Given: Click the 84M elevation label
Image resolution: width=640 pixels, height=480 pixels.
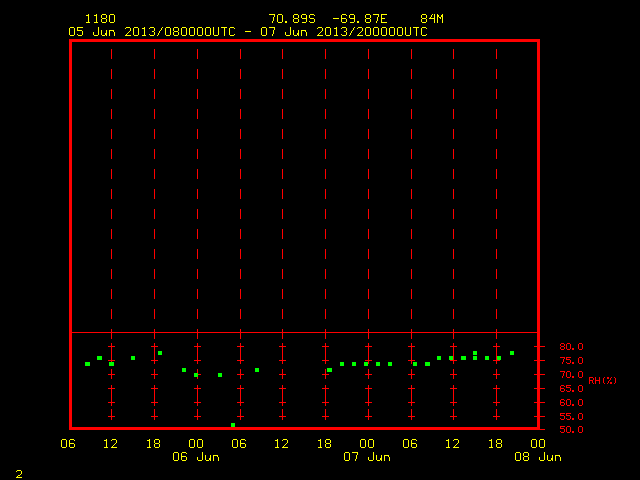Looking at the screenshot, I should point(432,19).
